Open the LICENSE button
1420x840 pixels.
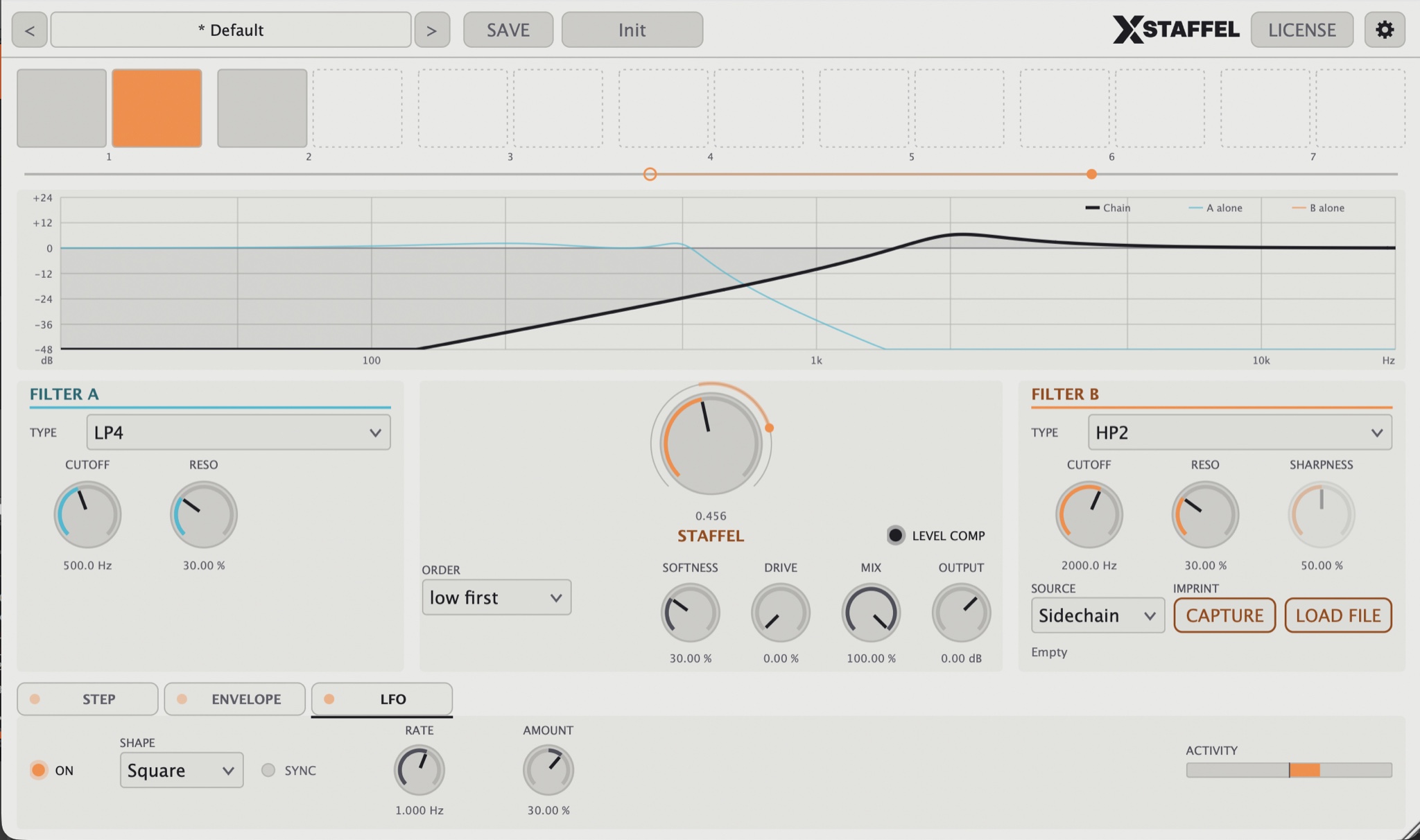[x=1302, y=30]
